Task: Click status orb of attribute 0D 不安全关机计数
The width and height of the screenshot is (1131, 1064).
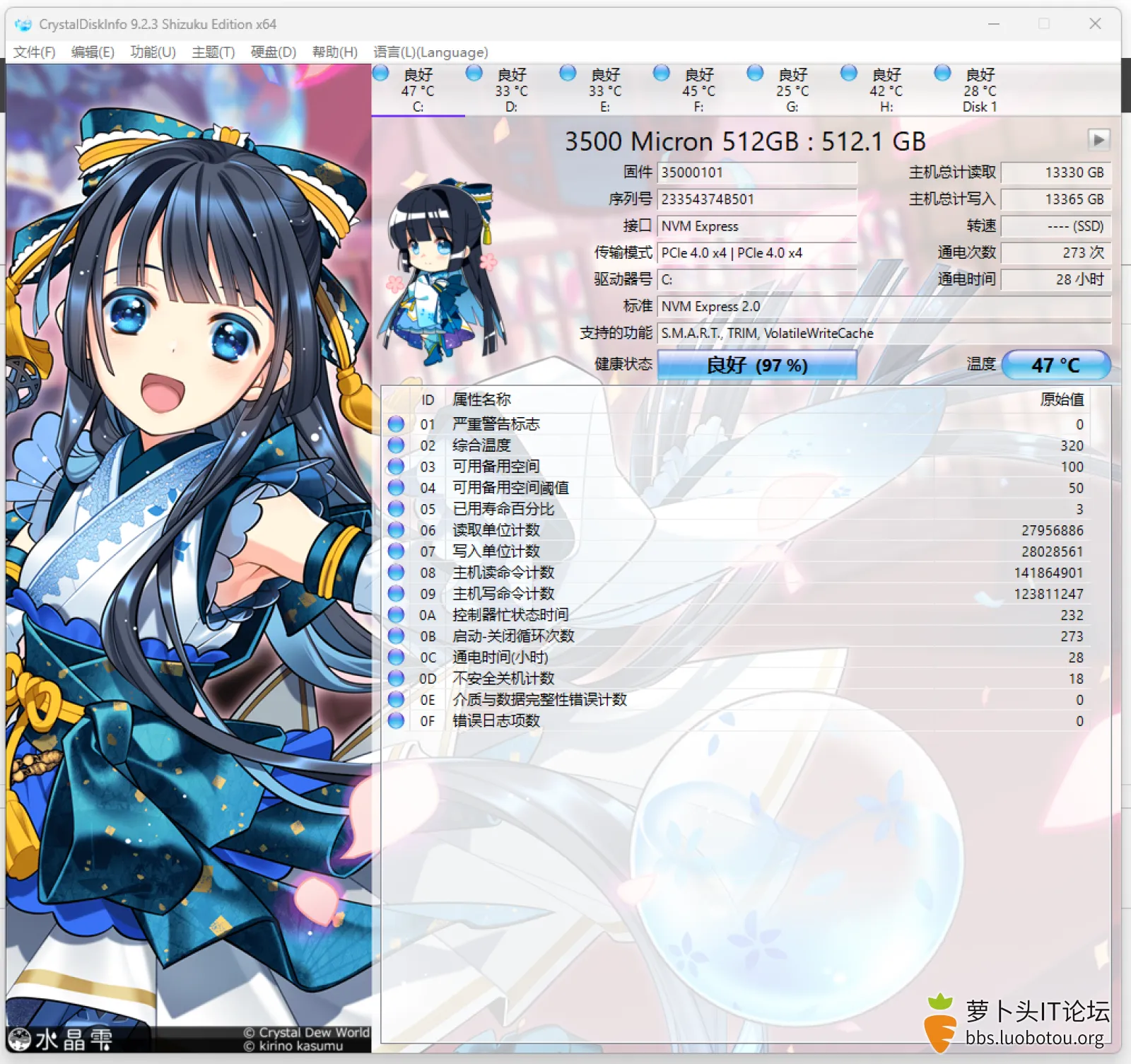Action: 397,679
